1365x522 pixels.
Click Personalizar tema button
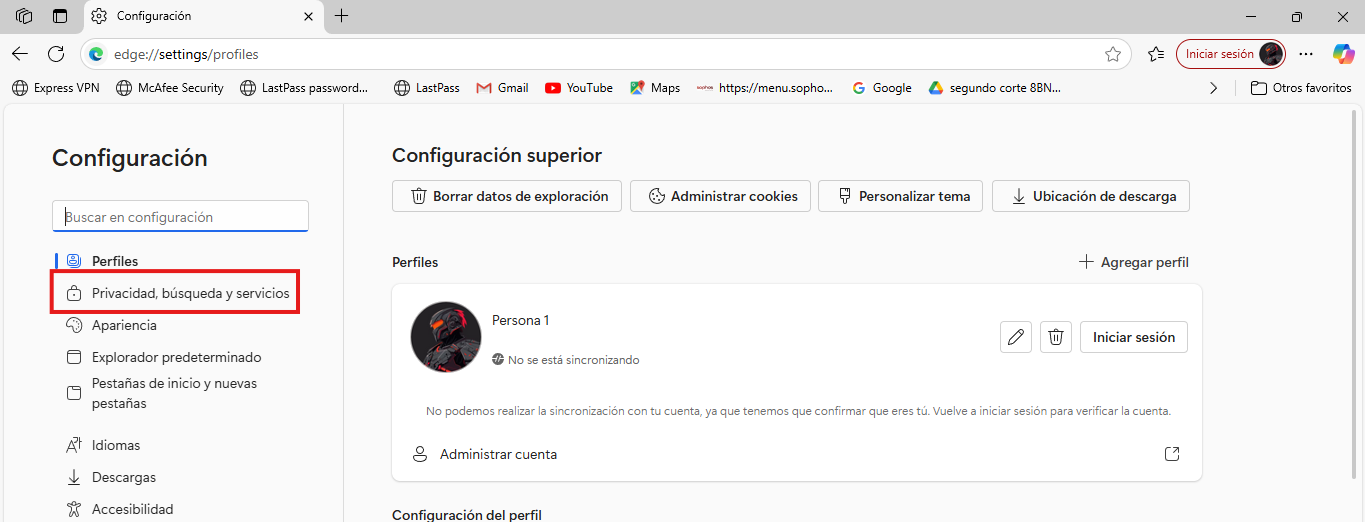point(901,196)
